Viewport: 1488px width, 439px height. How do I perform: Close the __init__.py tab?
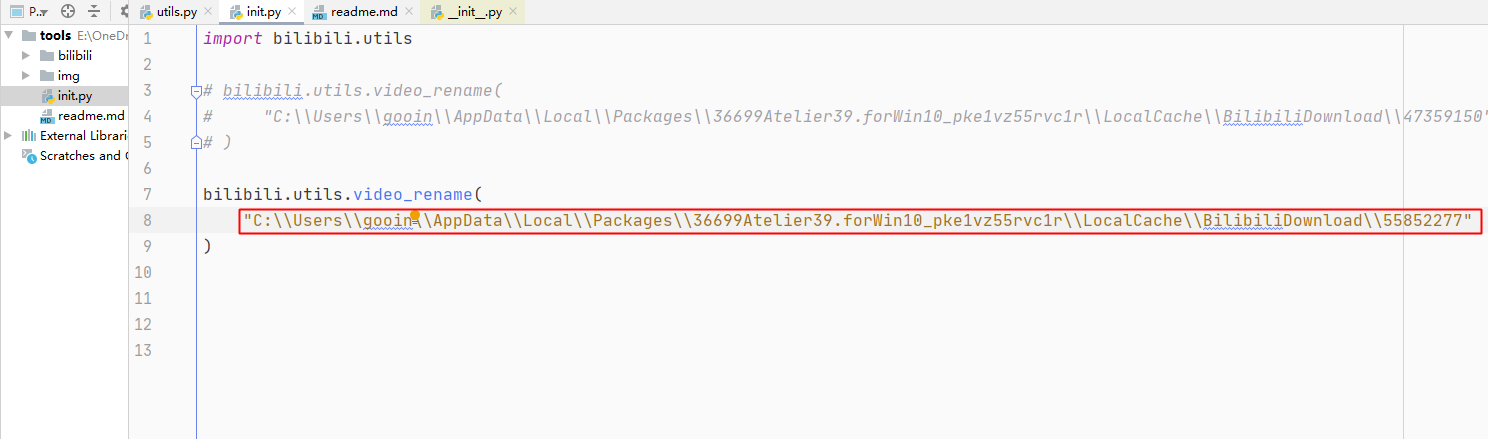pos(513,12)
